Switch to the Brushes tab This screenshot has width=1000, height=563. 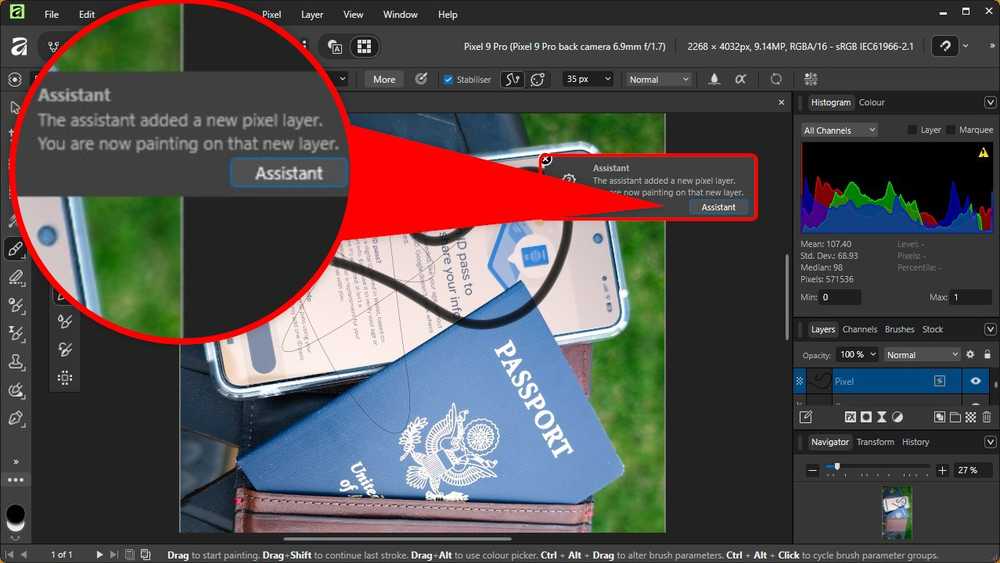(x=899, y=329)
